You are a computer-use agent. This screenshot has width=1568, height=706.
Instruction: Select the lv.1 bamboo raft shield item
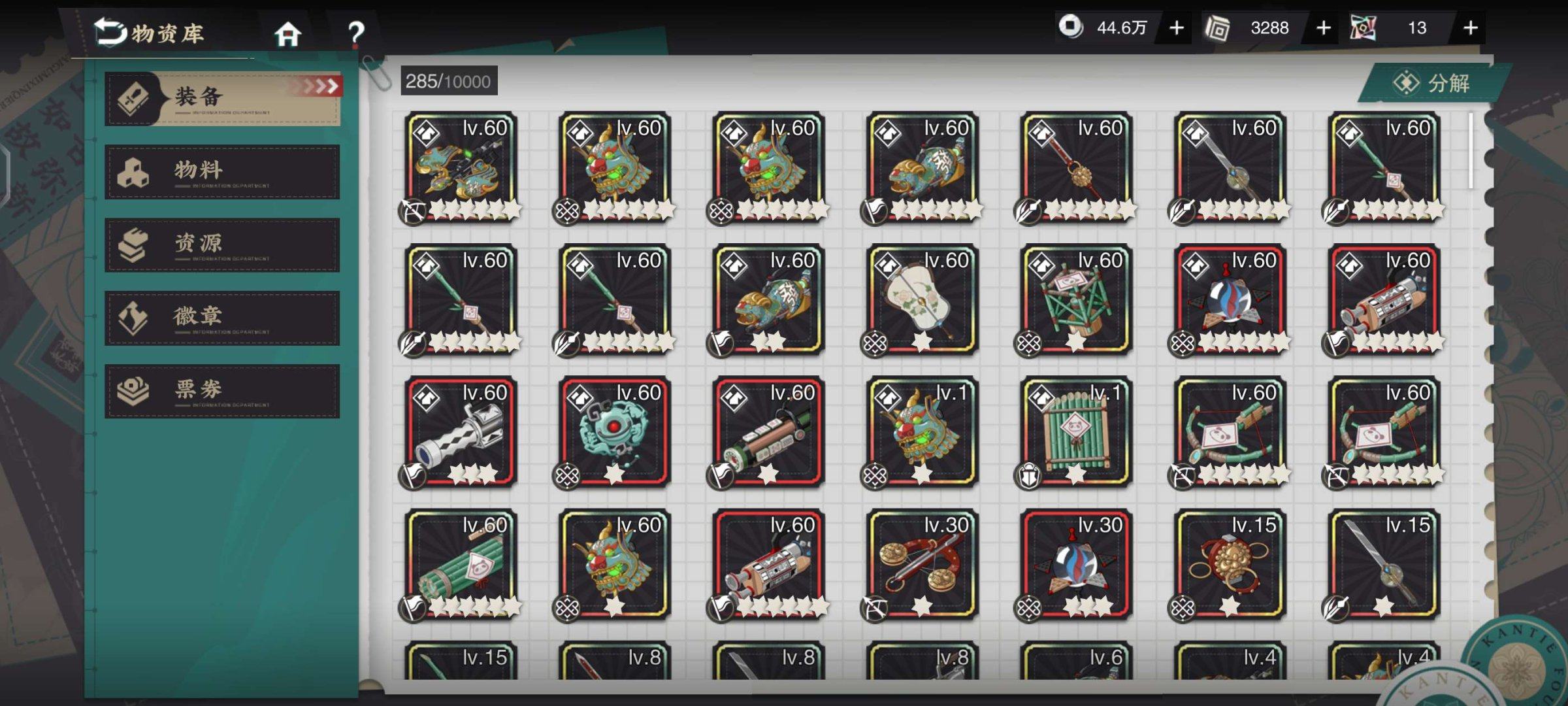coord(1076,432)
